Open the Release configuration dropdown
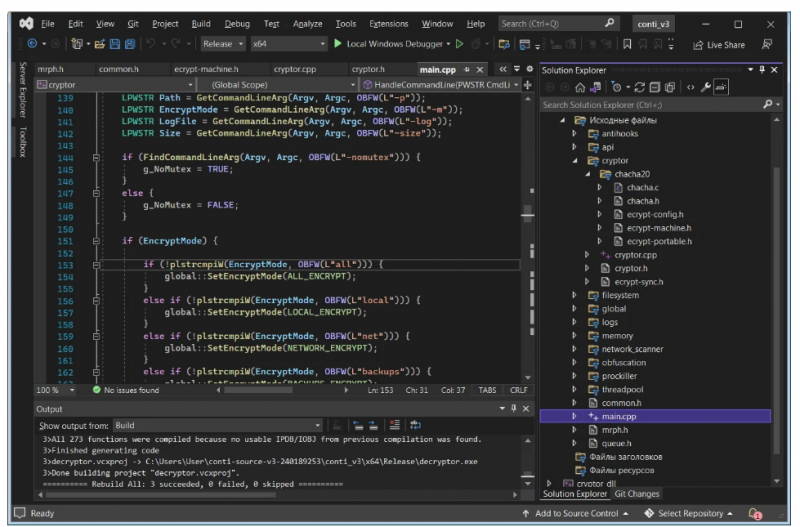 (222, 44)
